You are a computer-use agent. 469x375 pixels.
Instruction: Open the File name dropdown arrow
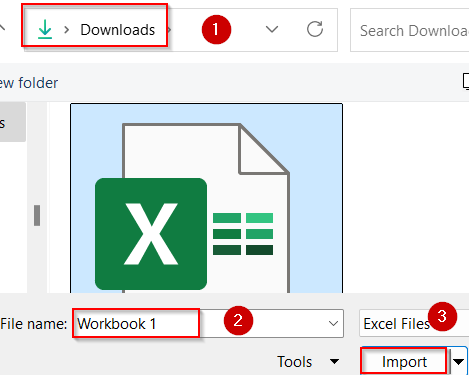tap(333, 324)
